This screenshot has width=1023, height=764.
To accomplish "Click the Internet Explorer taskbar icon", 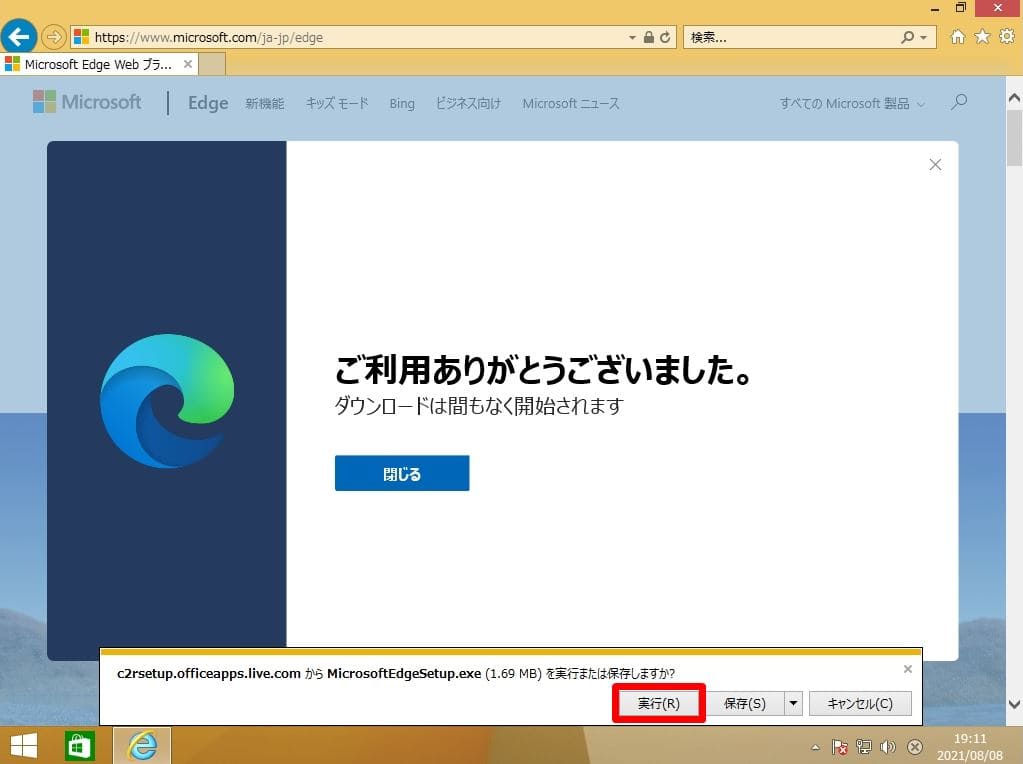I will tap(142, 745).
